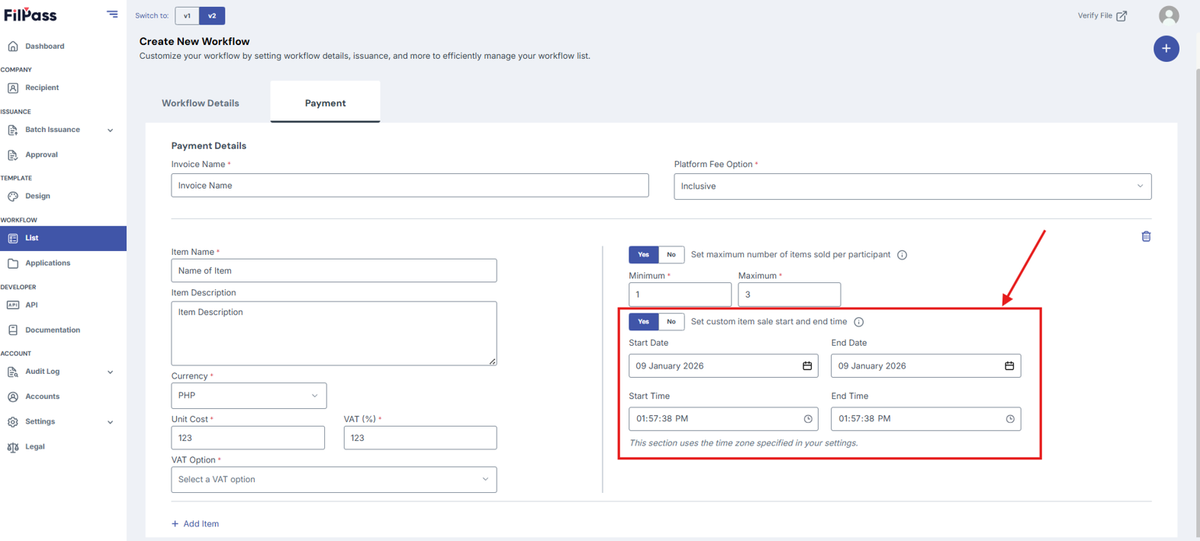Screen dimensions: 1200x541
Task: Open the user profile avatar
Action: click(x=1168, y=16)
